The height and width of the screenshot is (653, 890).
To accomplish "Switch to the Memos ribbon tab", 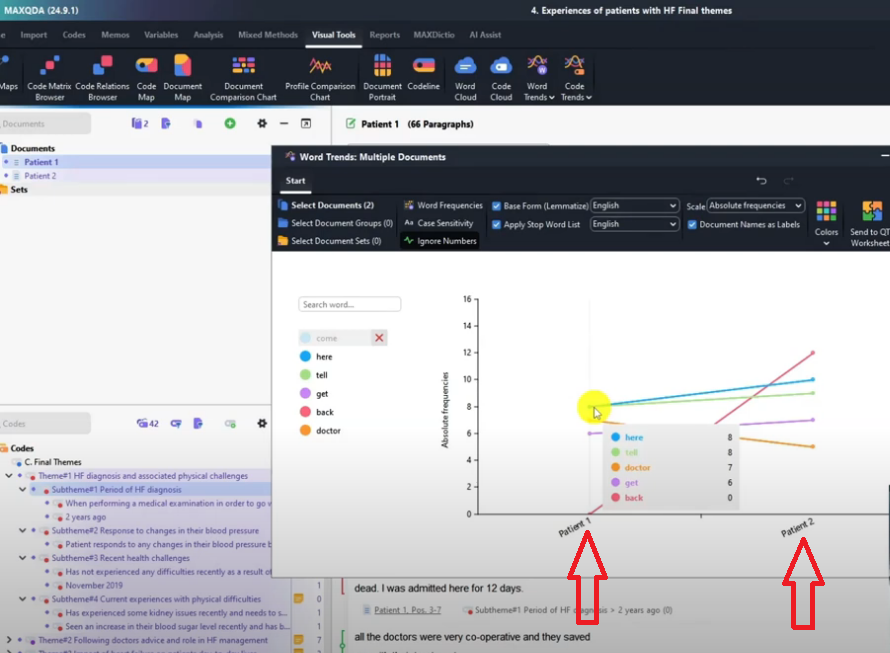I will pyautogui.click(x=115, y=35).
